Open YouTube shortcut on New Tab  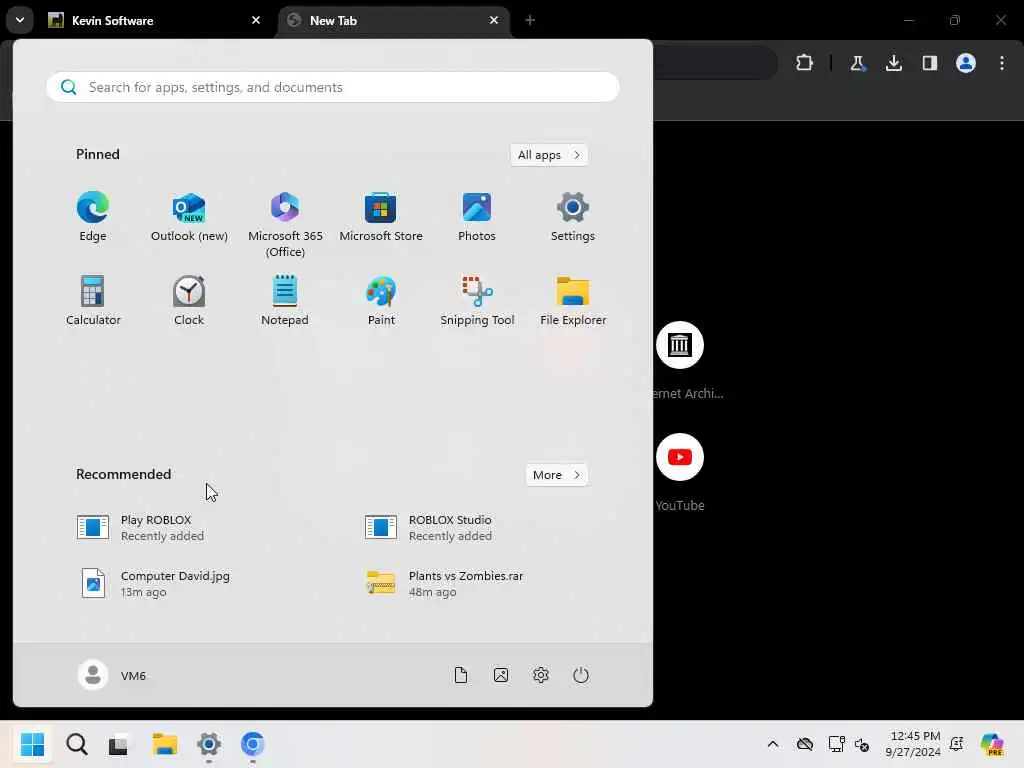pyautogui.click(x=680, y=472)
